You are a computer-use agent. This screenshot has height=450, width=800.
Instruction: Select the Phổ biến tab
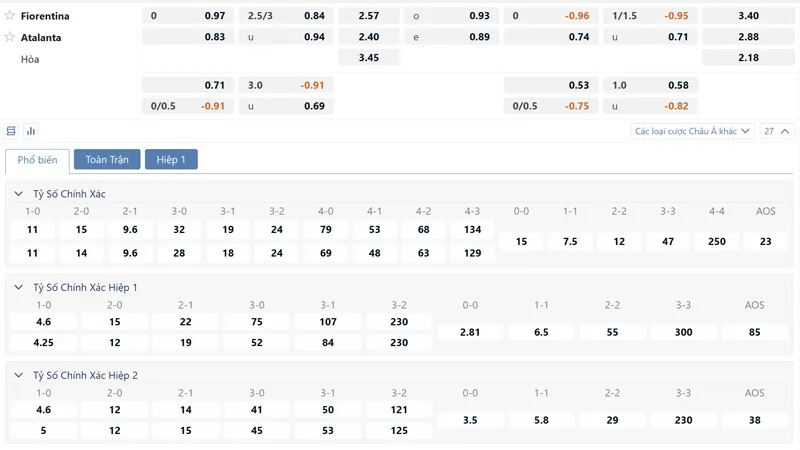click(37, 160)
